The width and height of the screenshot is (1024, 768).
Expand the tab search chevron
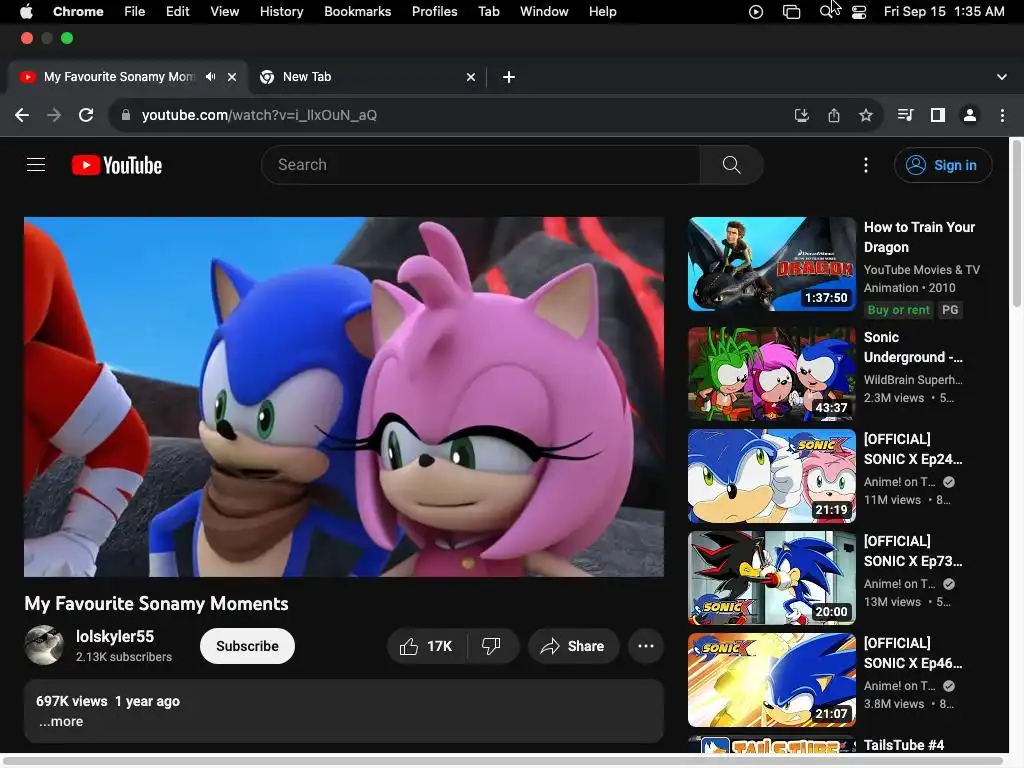pos(1002,76)
